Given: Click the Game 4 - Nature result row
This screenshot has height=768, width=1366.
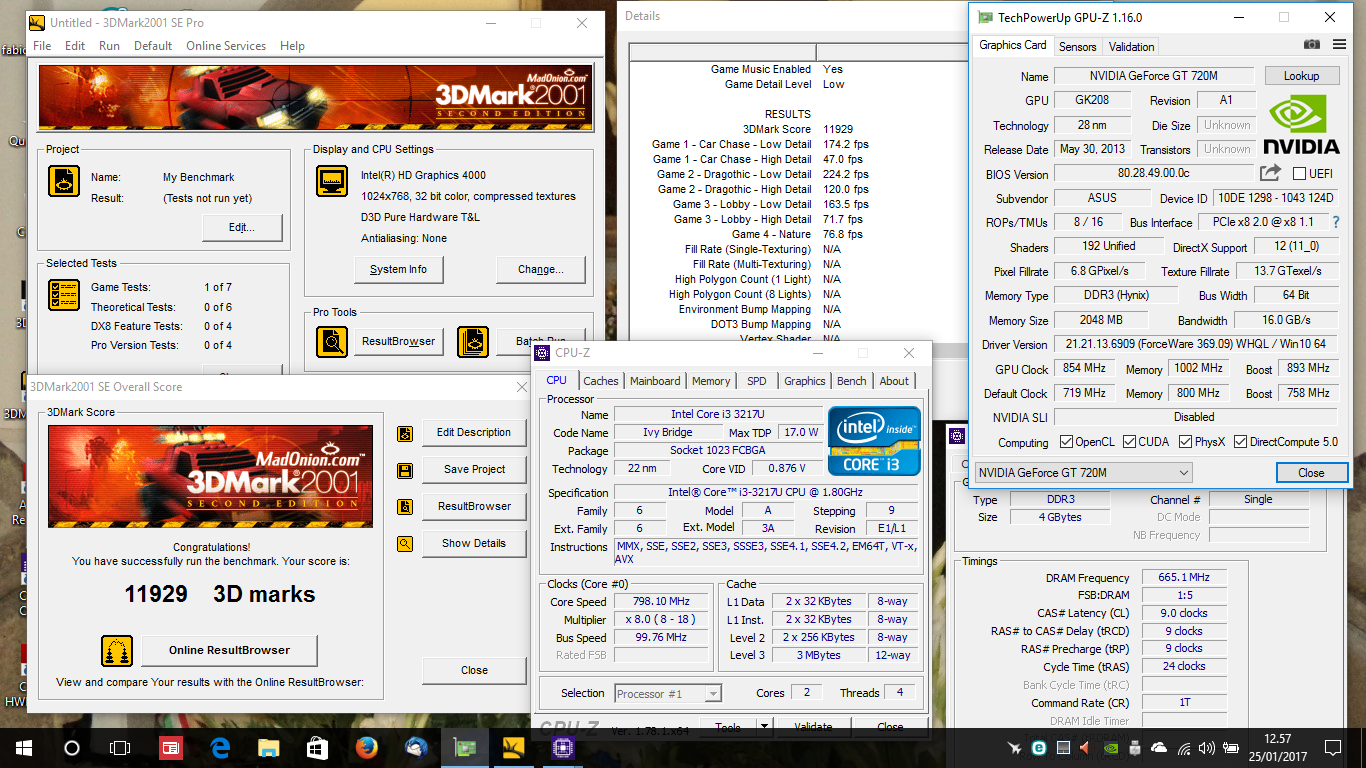Looking at the screenshot, I should 797,234.
